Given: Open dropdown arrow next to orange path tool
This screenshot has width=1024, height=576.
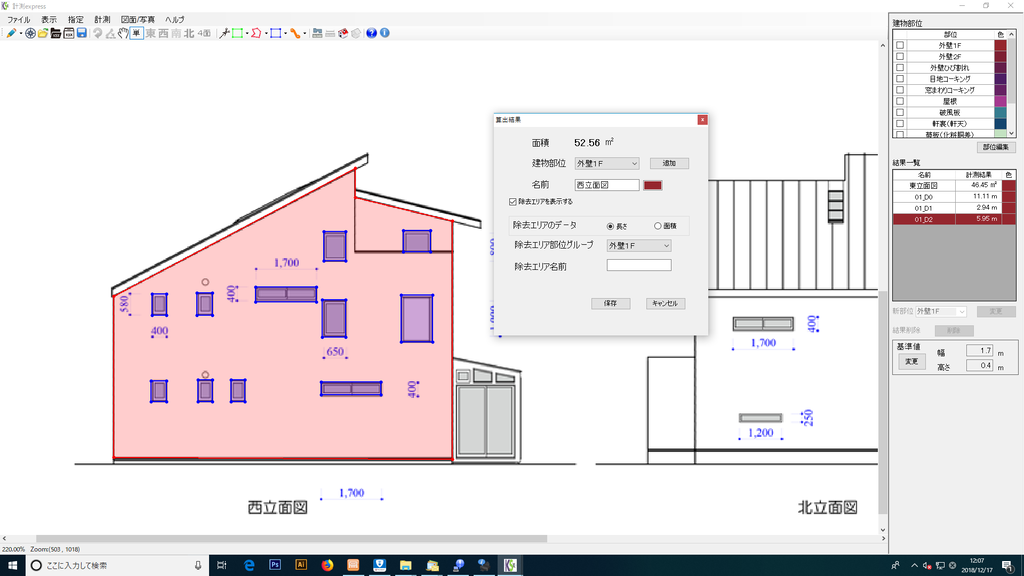Looking at the screenshot, I should 305,33.
